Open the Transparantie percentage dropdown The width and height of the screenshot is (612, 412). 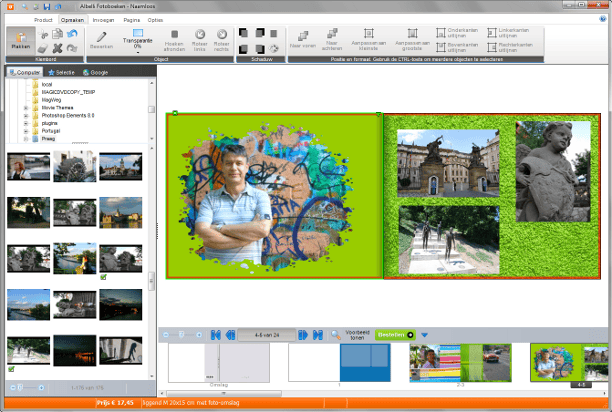[x=138, y=52]
